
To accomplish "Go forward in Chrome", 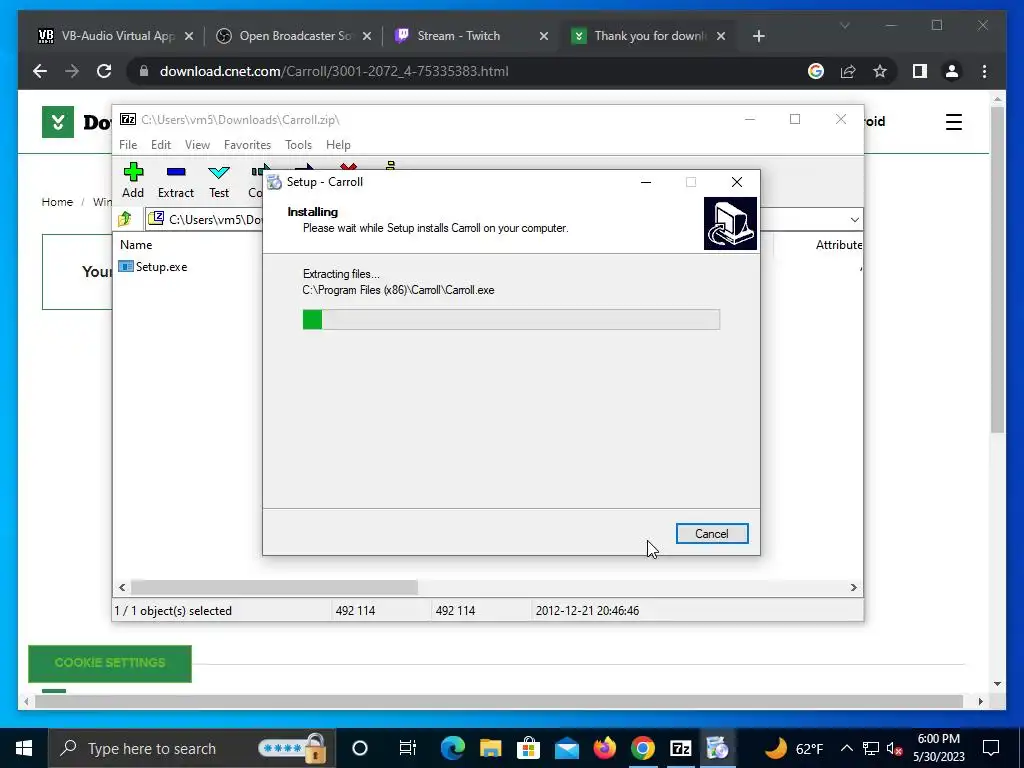I will tap(72, 71).
